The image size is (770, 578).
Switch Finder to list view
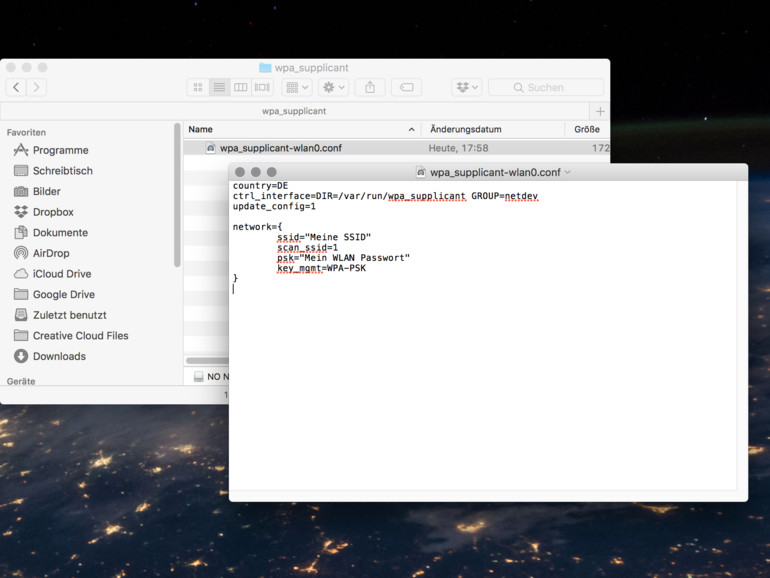coord(219,87)
